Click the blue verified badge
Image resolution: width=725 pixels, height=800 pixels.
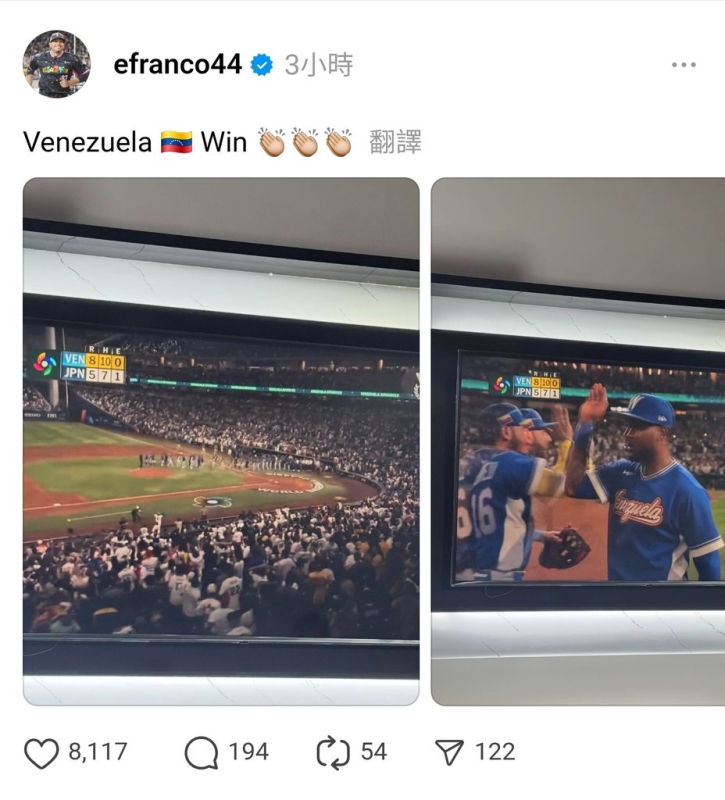[x=262, y=65]
